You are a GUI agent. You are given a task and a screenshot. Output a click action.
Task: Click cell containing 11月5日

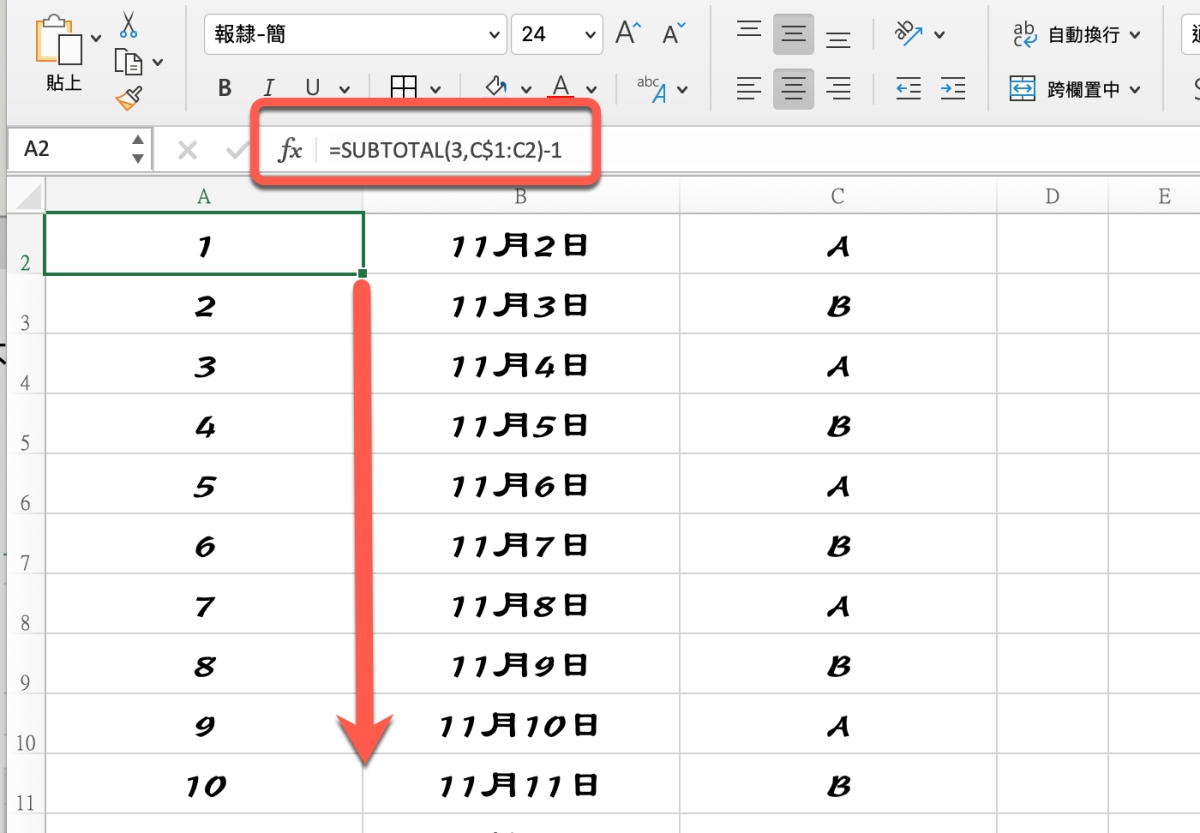521,424
